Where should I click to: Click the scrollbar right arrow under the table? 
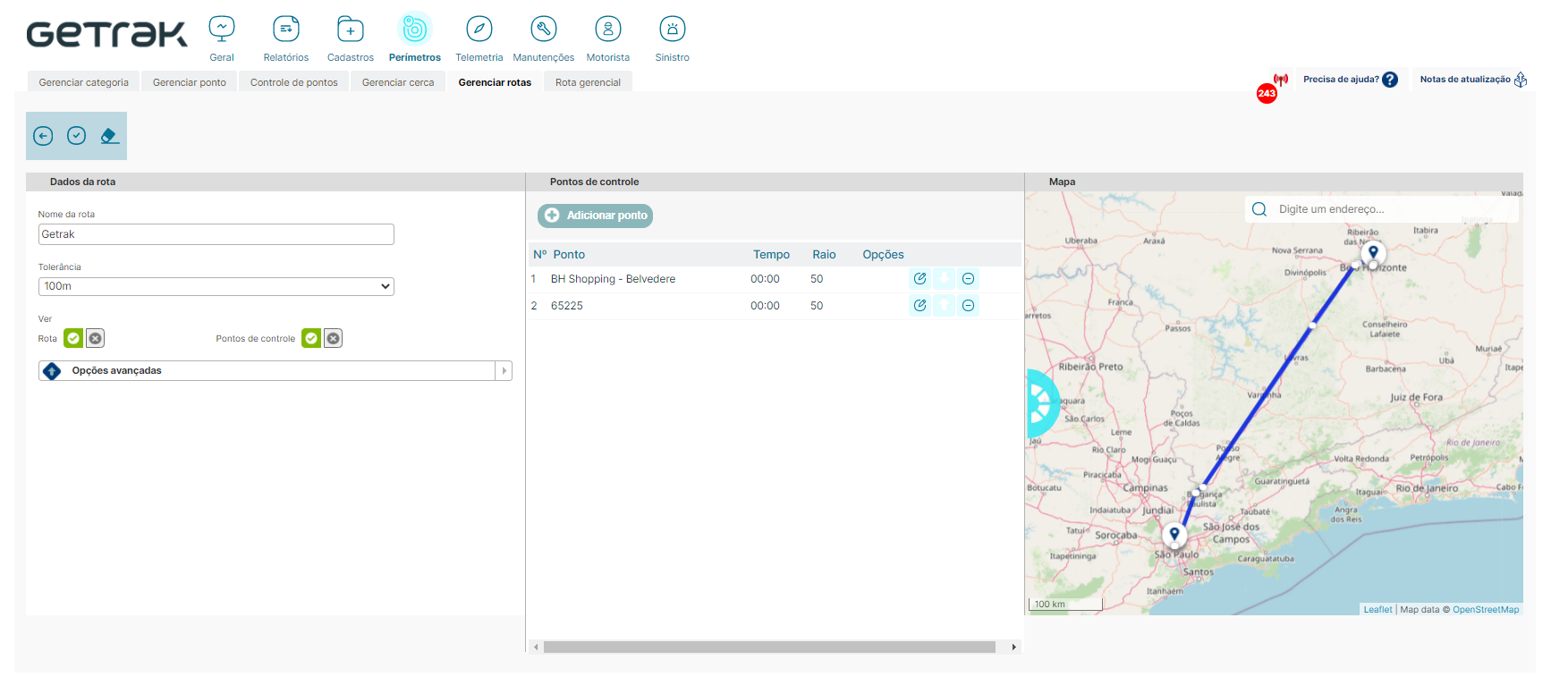tap(1013, 647)
